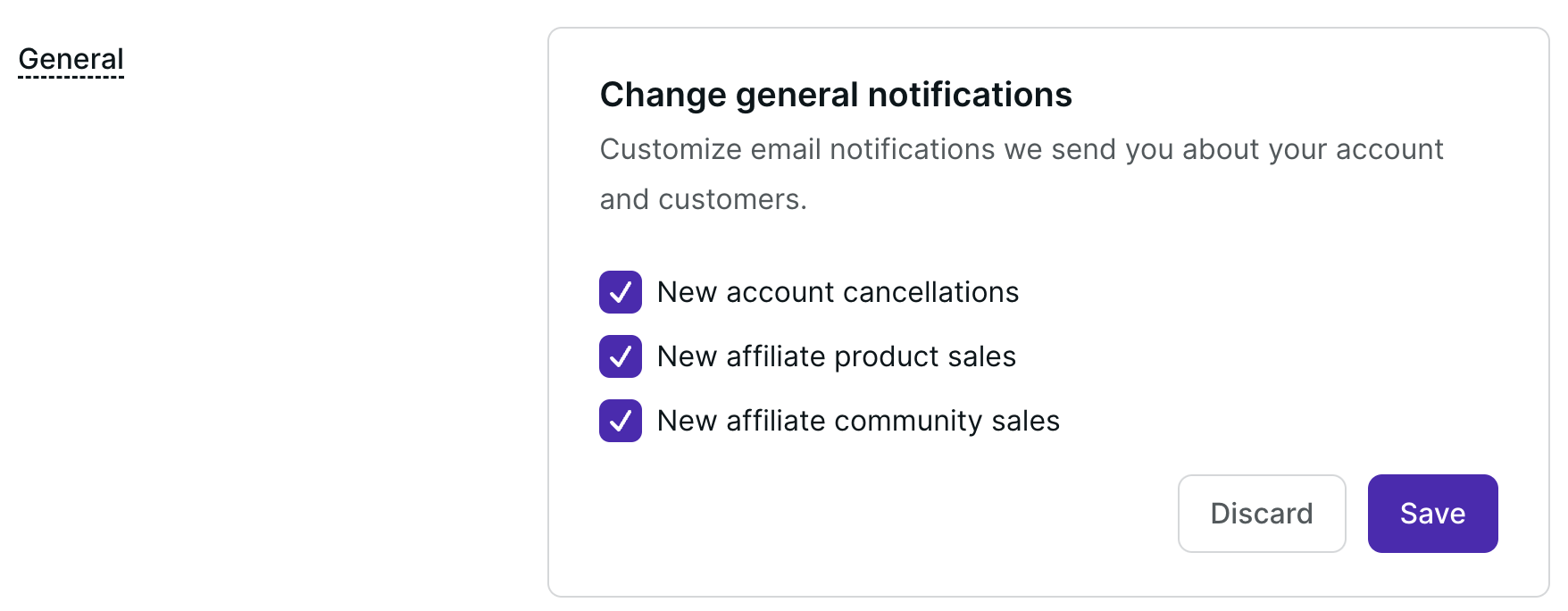This screenshot has height=611, width=1568.
Task: Open the General section link
Action: point(71,59)
